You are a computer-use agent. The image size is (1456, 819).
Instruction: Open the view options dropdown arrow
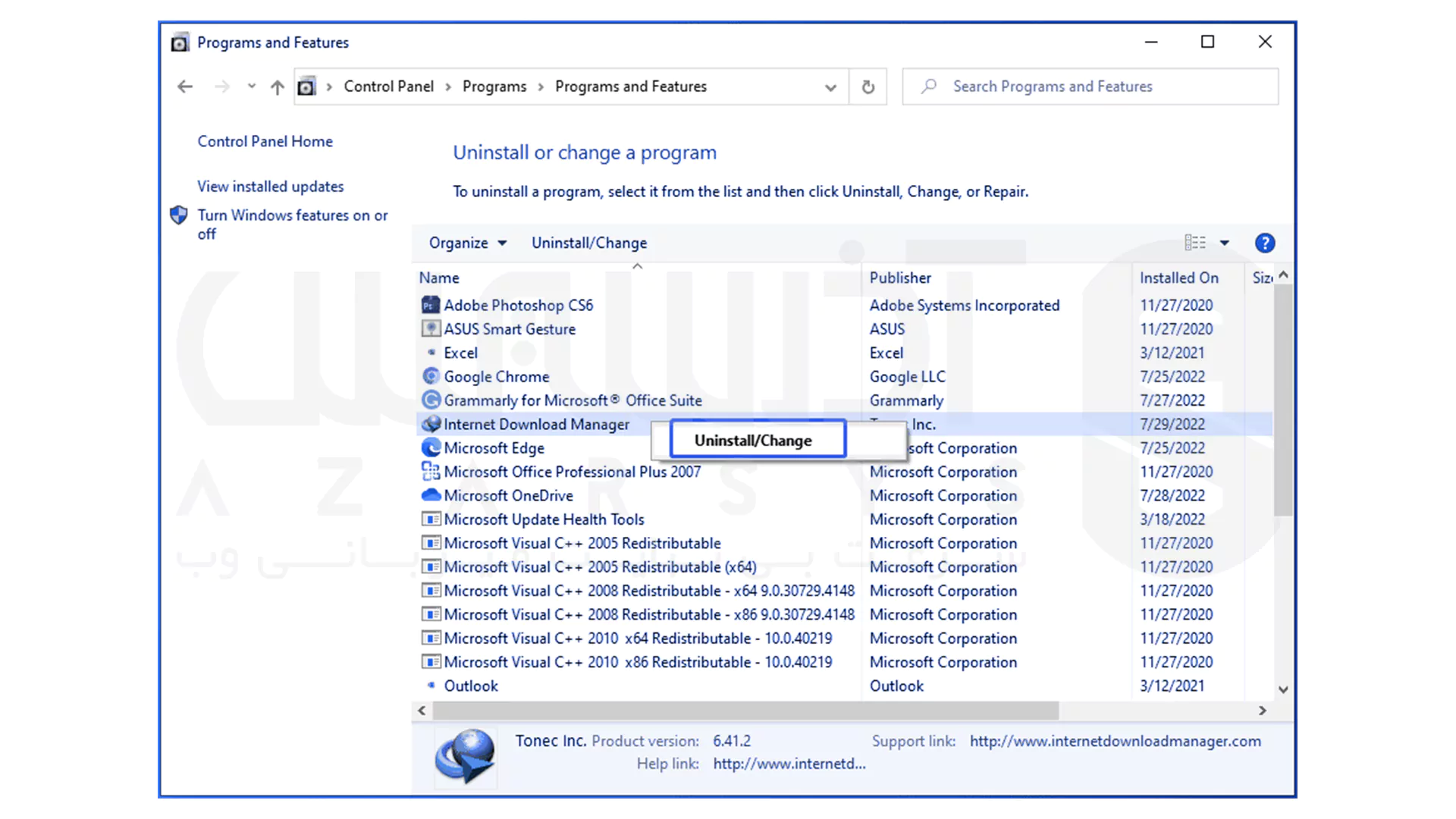click(1224, 243)
